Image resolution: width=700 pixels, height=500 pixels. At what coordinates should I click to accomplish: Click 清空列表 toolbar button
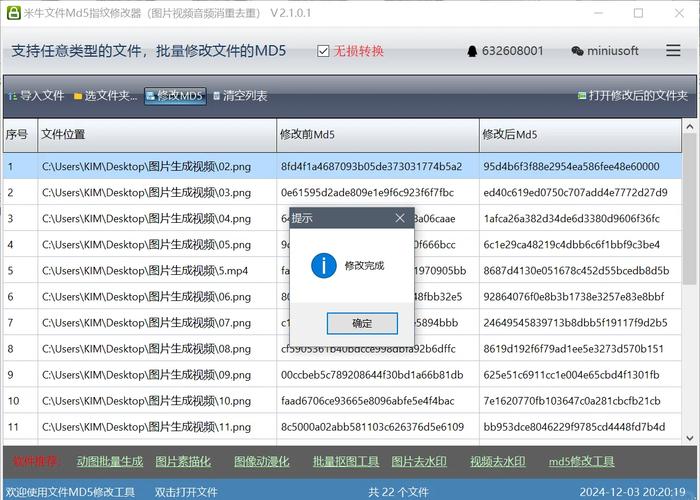pyautogui.click(x=240, y=96)
